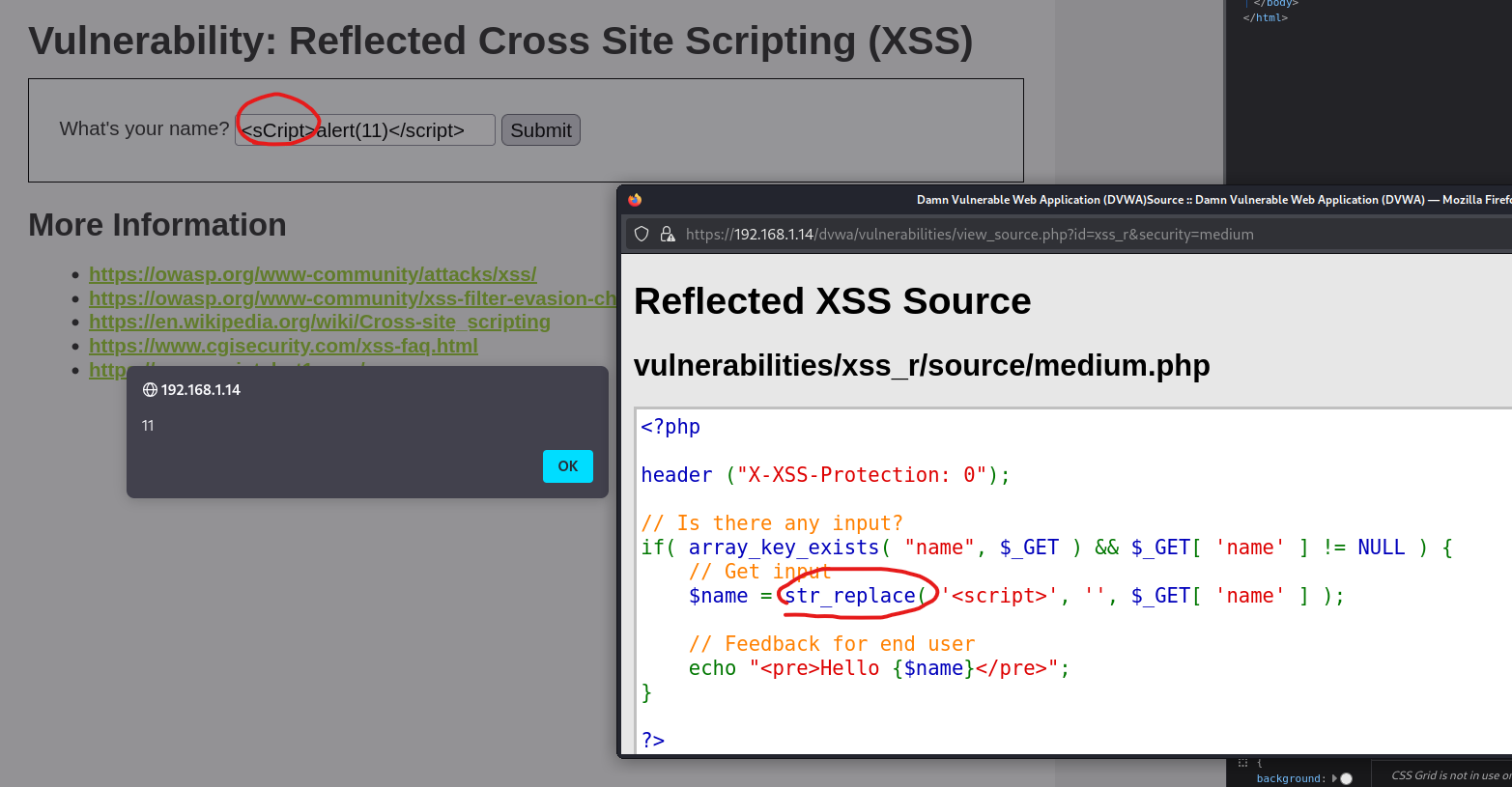This screenshot has height=787, width=1512.
Task: Click the alert message '11'
Action: point(148,426)
